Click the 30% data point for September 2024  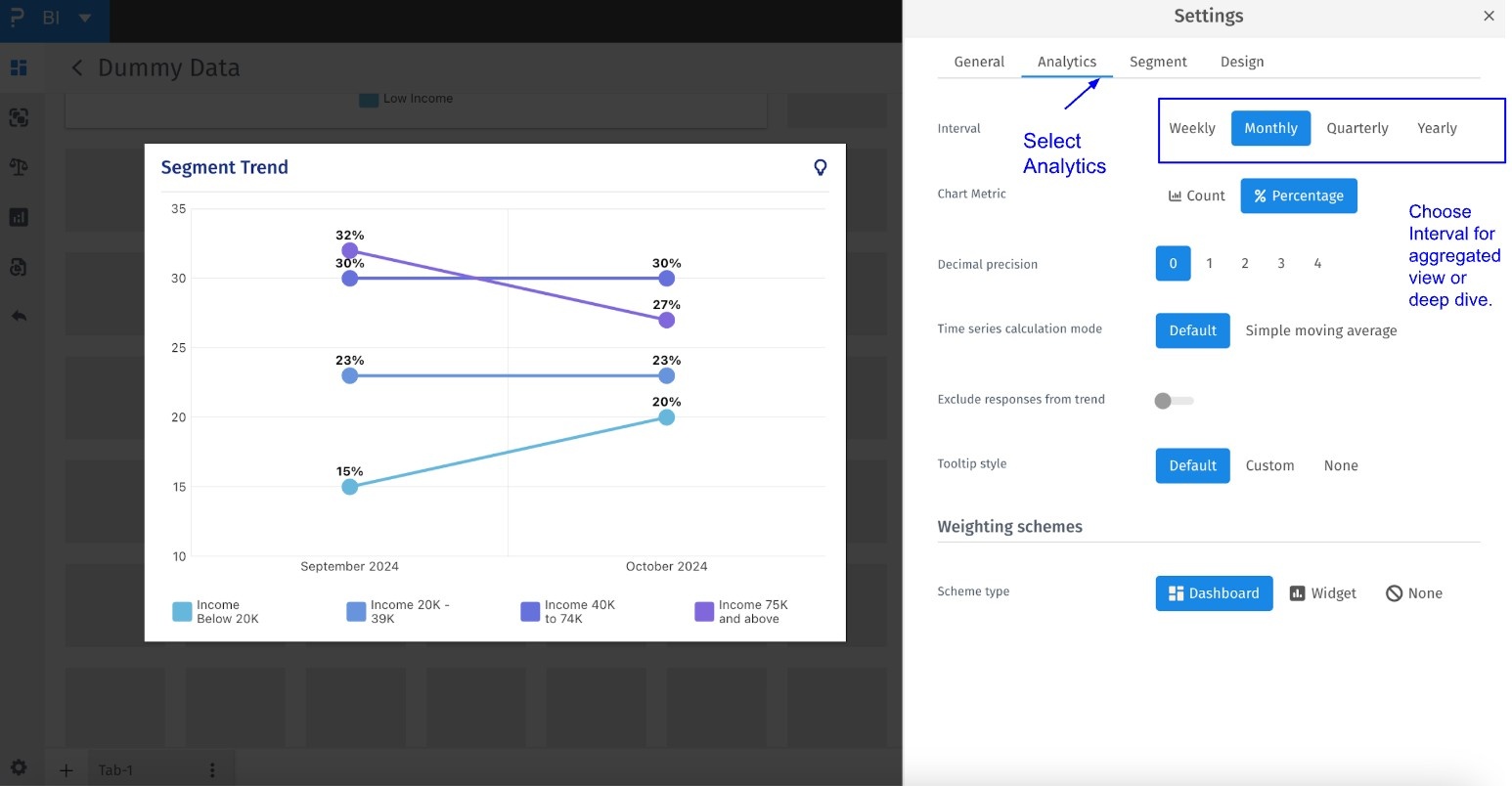coord(350,279)
